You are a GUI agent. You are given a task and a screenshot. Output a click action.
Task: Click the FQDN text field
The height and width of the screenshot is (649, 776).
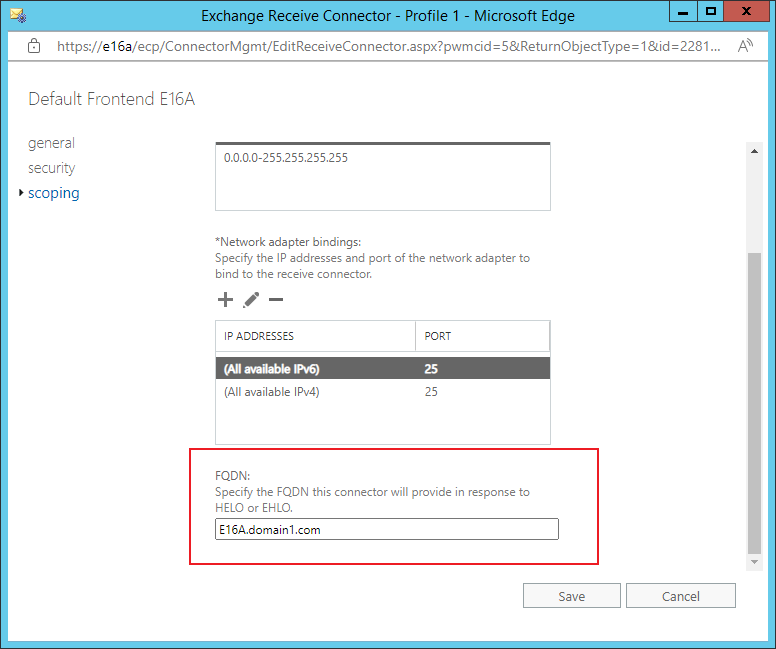387,529
